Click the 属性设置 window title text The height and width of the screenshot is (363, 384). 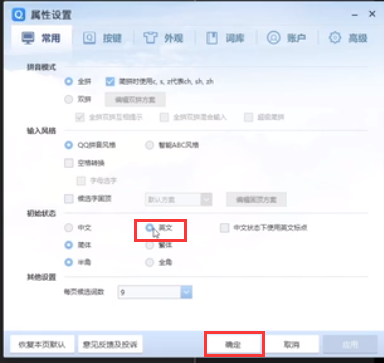click(x=51, y=15)
